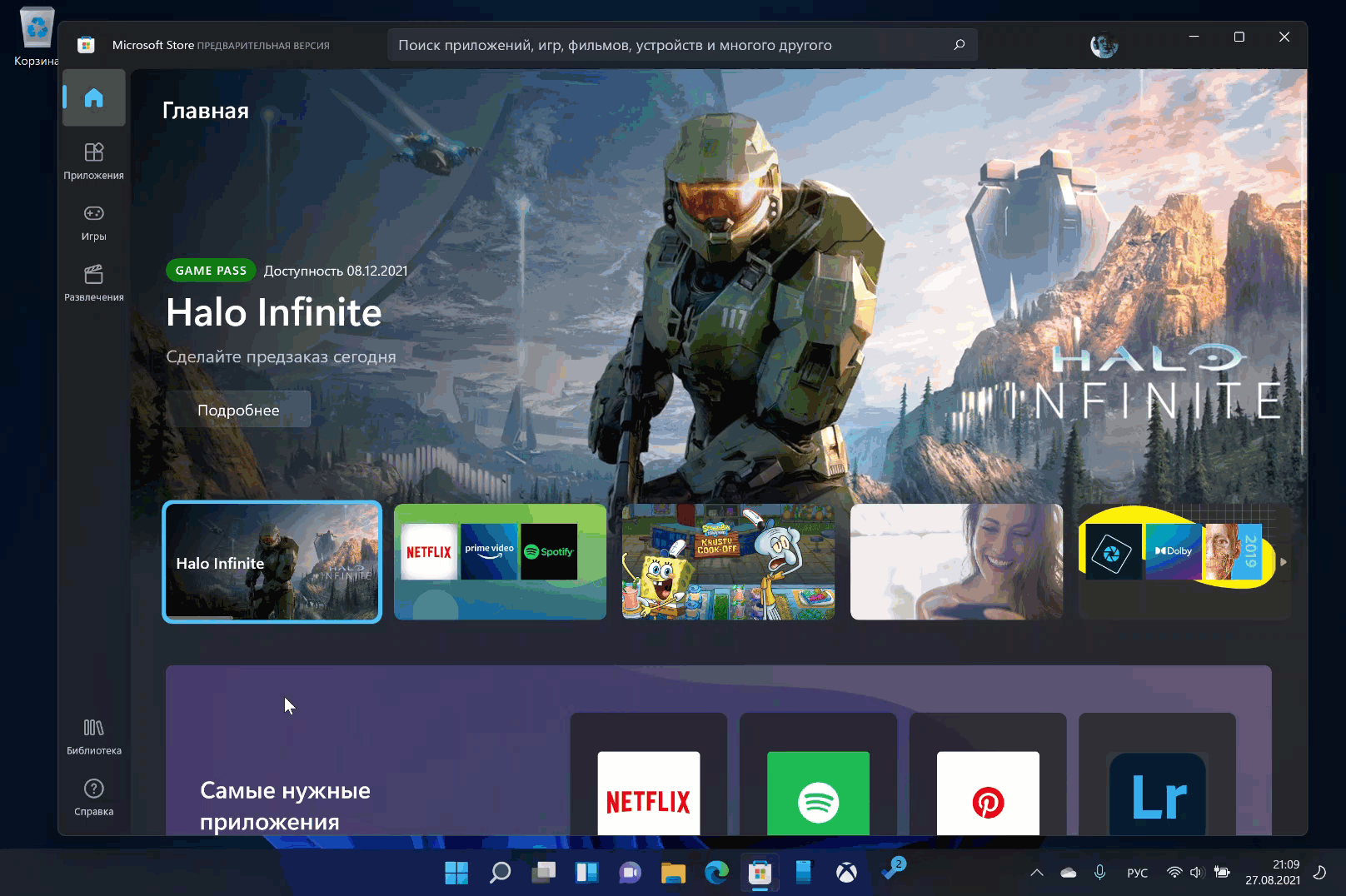Open the Xbox app on taskbar
Viewport: 1346px width, 896px height.
point(846,873)
